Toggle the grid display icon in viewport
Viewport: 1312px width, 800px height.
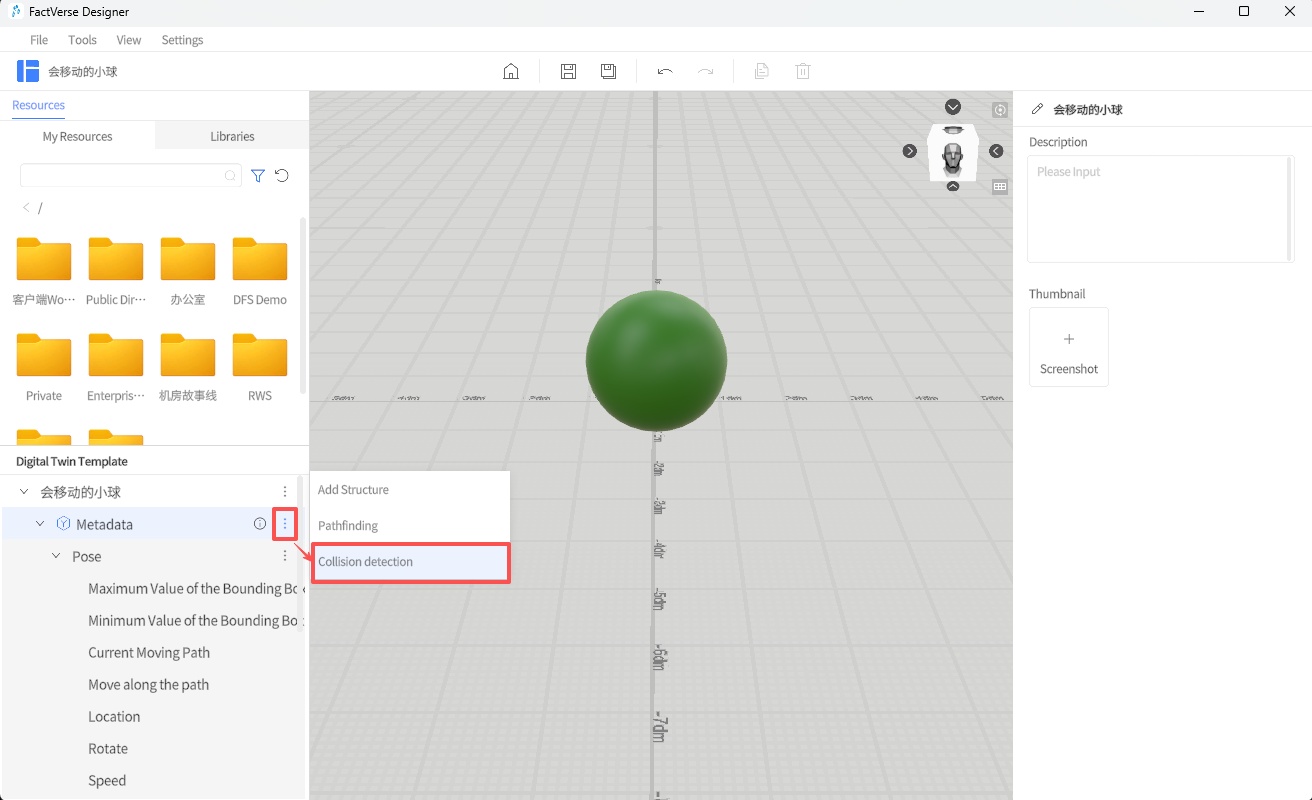1000,187
